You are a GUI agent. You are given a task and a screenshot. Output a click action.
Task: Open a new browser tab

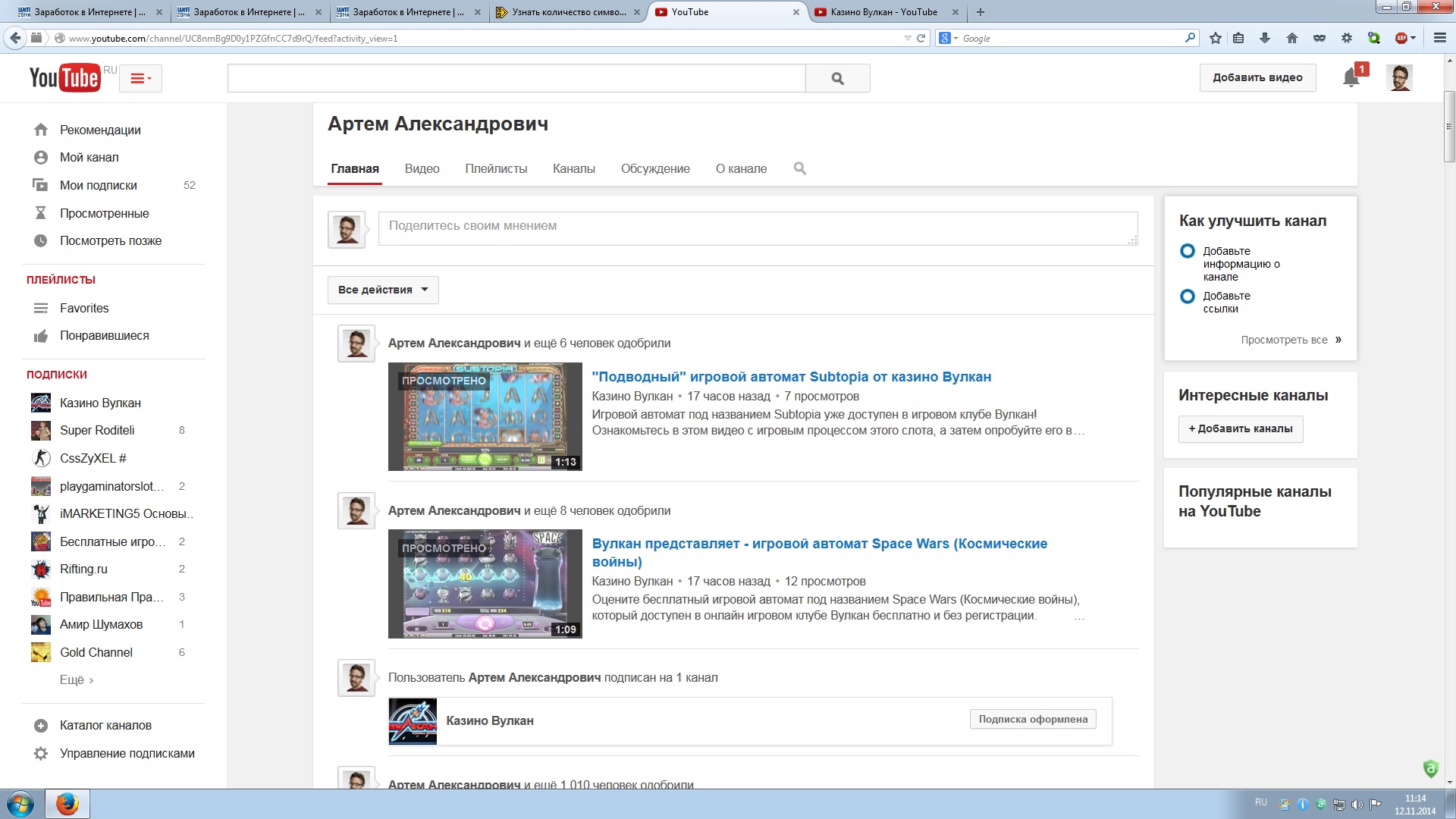click(981, 12)
